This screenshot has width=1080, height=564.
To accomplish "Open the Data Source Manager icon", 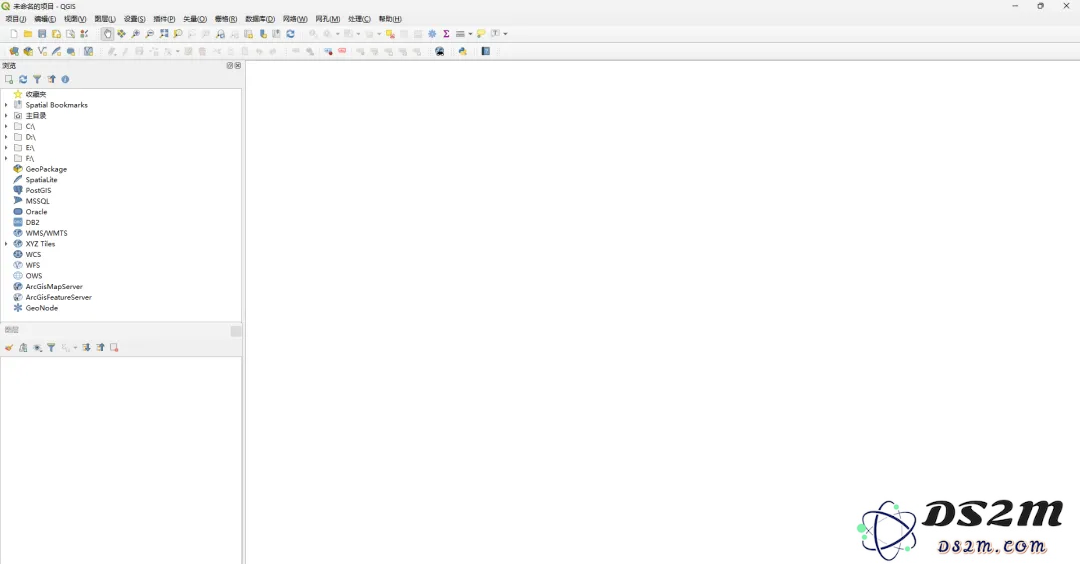I will 14,52.
